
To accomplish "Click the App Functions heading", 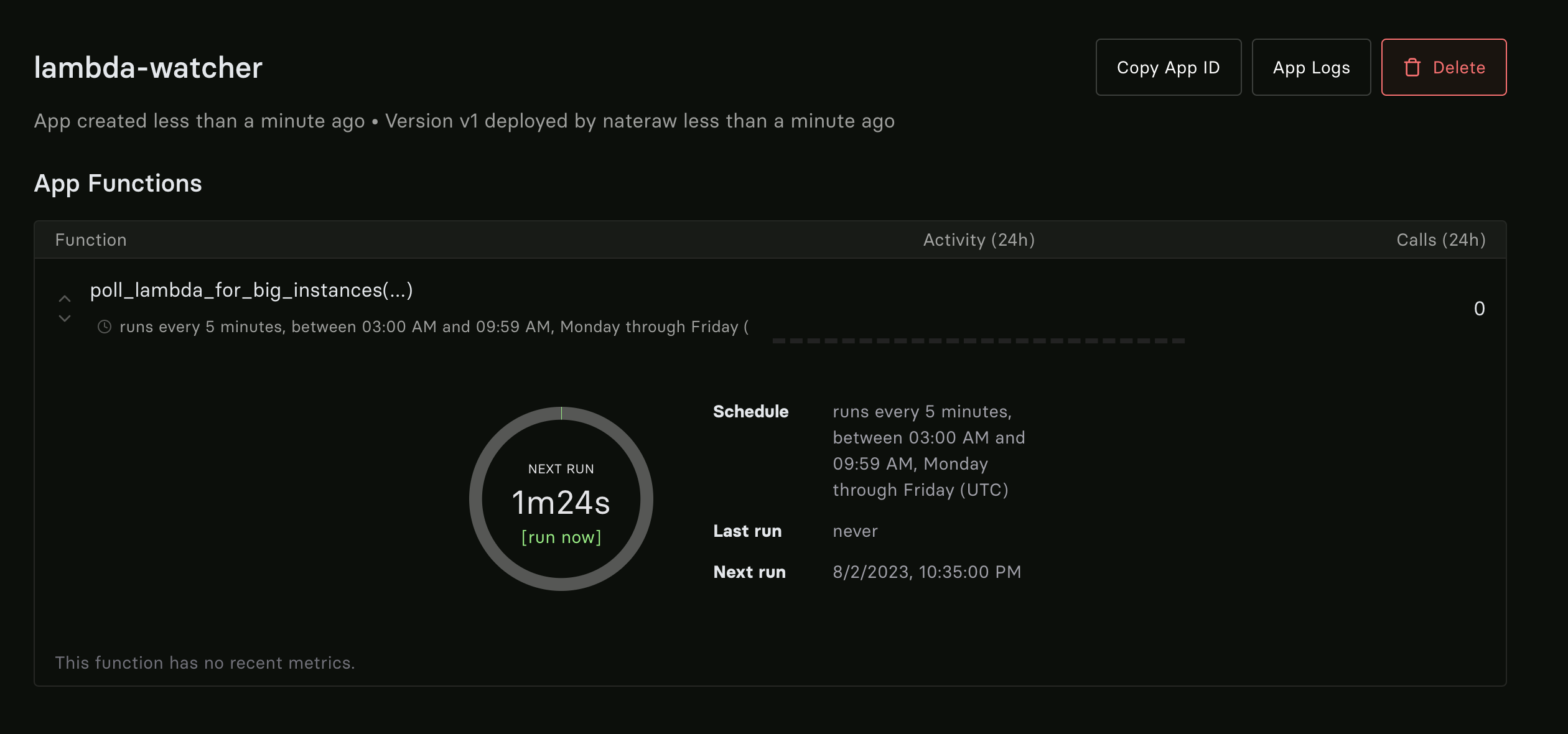I will point(118,183).
